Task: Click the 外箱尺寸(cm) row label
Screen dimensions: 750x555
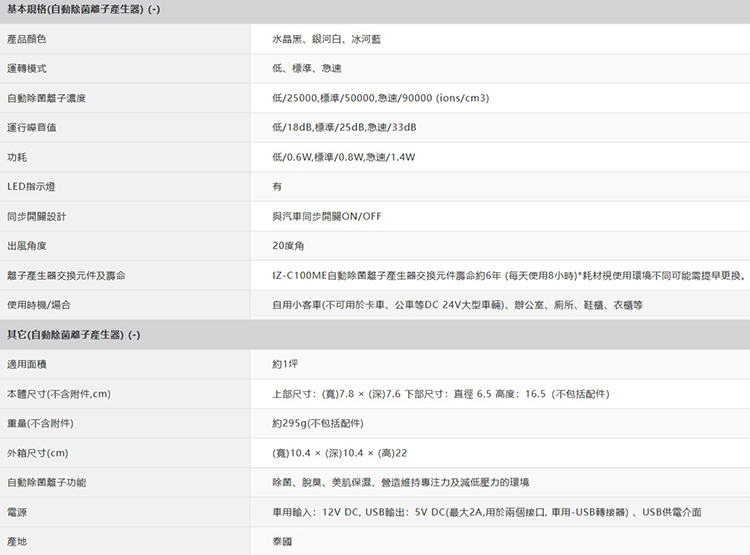Action: point(37,452)
